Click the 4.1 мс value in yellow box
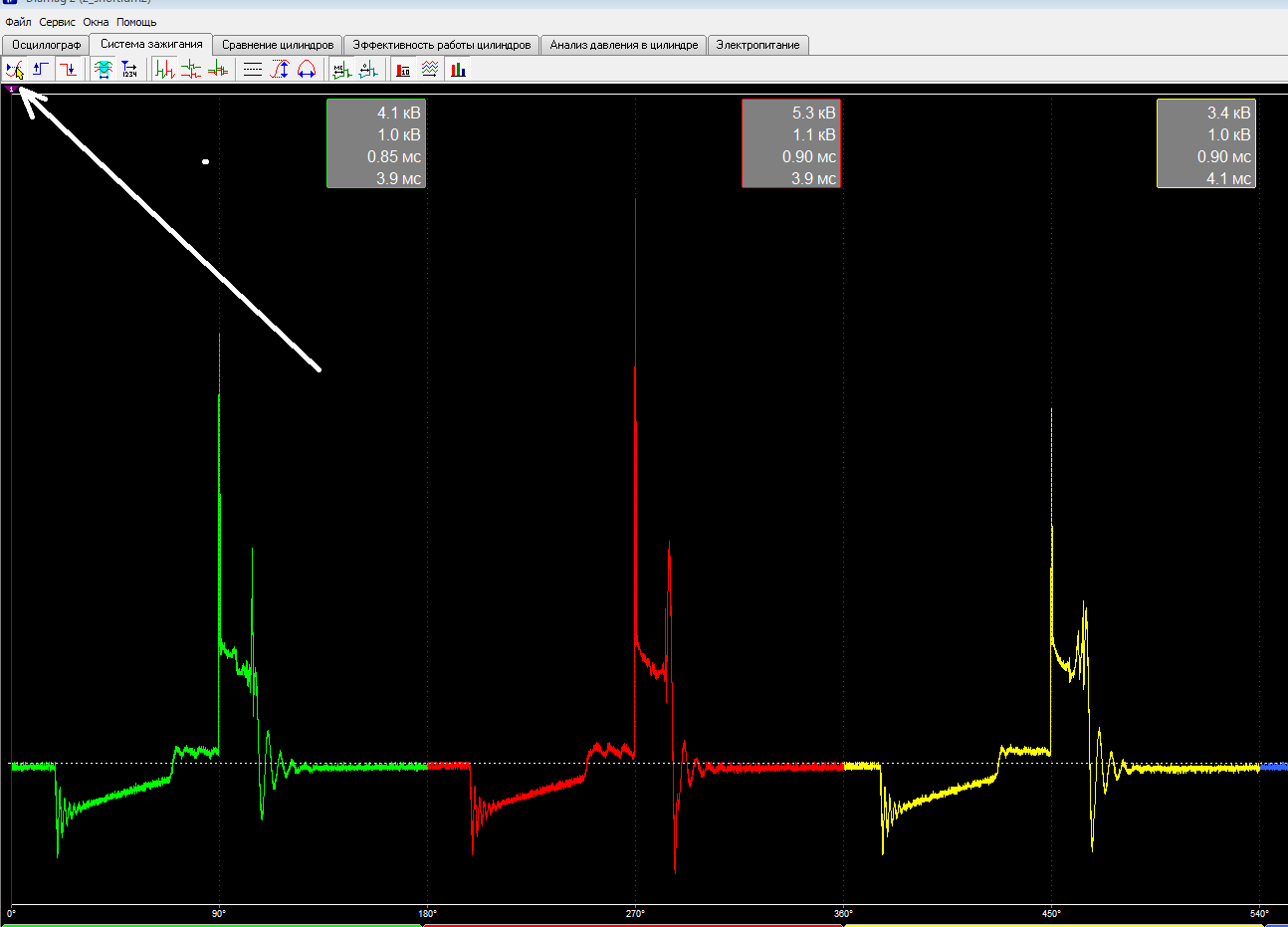Image resolution: width=1288 pixels, height=927 pixels. pos(1228,178)
